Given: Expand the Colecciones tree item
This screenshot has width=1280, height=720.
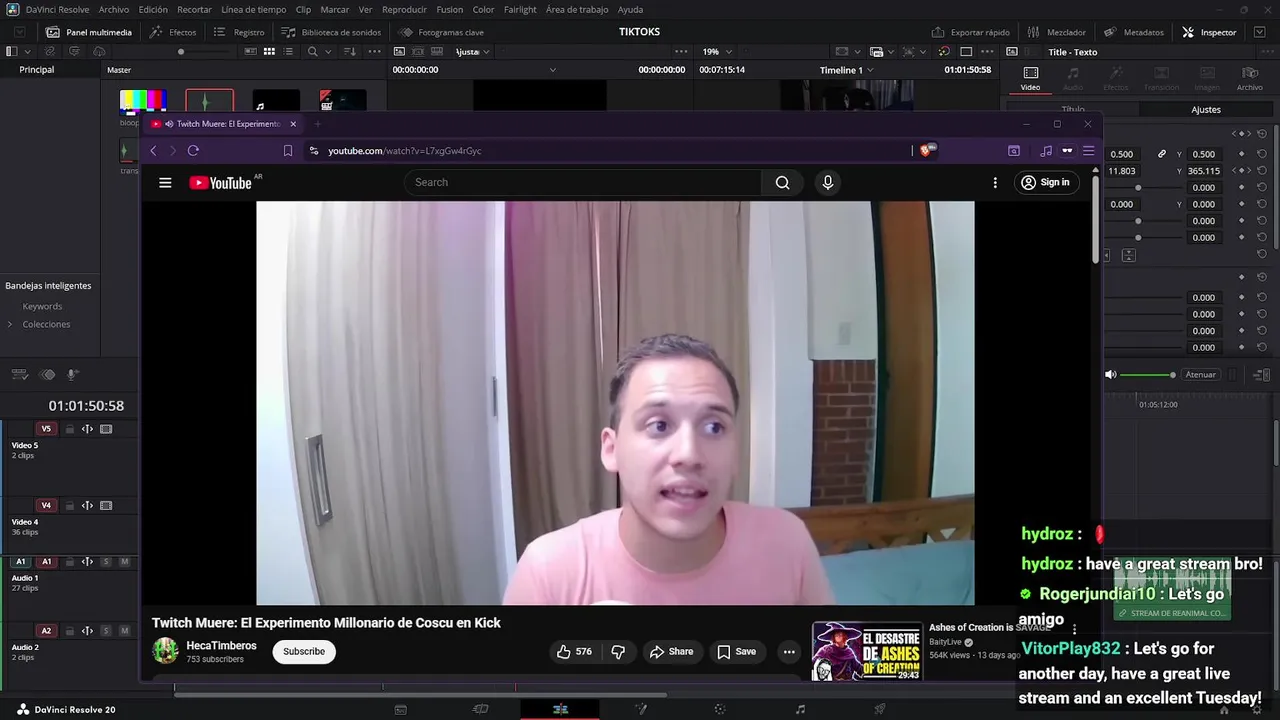Looking at the screenshot, I should point(10,324).
